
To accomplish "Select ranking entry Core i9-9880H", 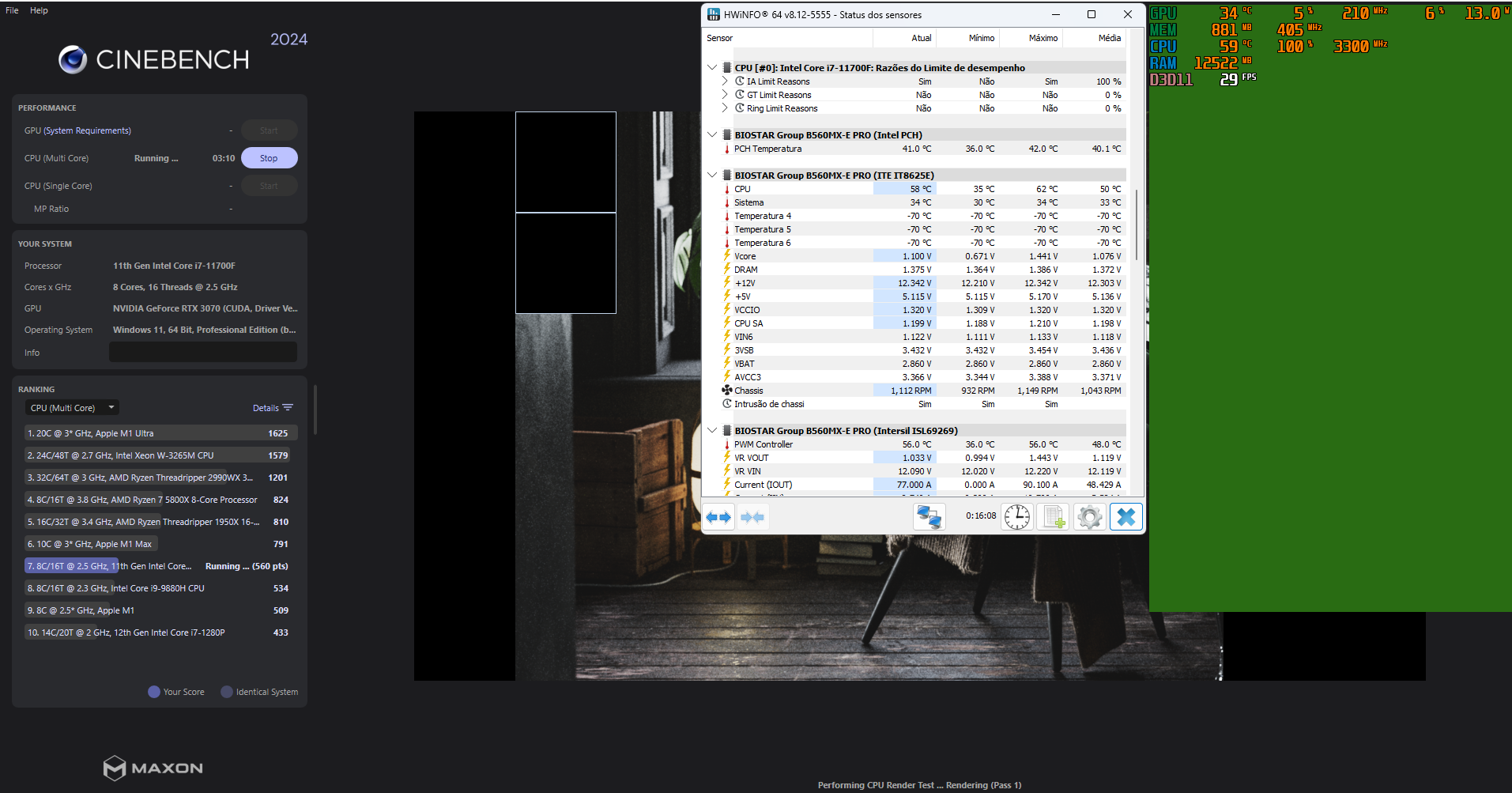I will point(160,588).
